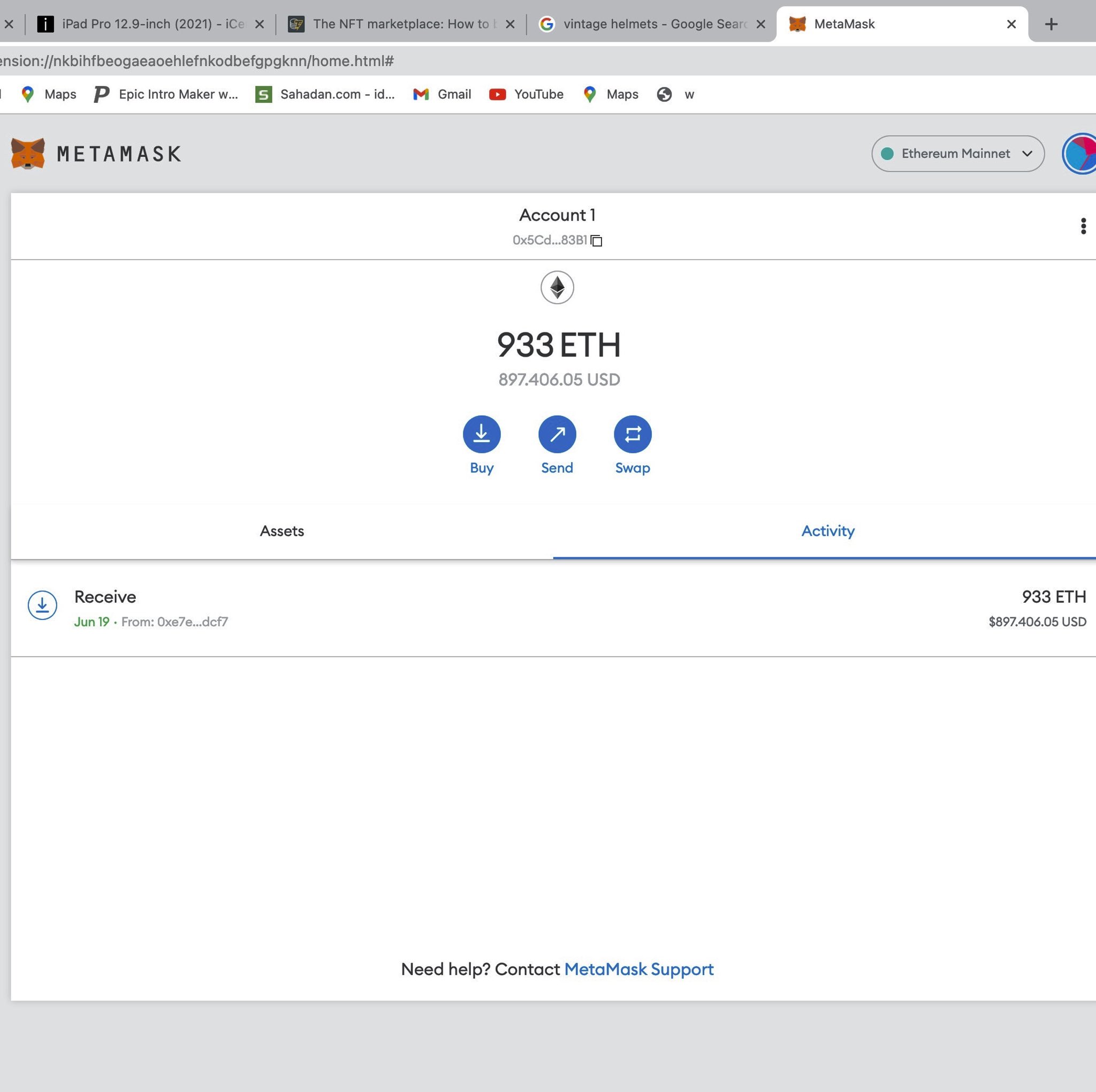Copy the account address via the clipboard icon

click(x=596, y=241)
